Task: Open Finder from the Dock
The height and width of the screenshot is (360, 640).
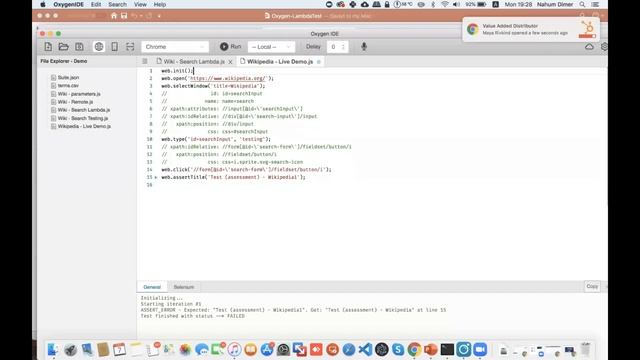Action: tap(53, 349)
